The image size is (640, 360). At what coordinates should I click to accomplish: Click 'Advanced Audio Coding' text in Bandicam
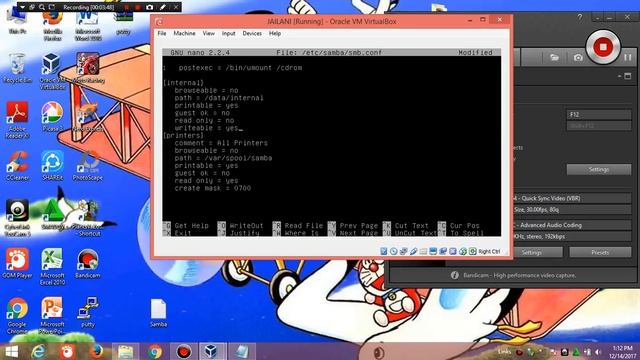pyautogui.click(x=551, y=225)
